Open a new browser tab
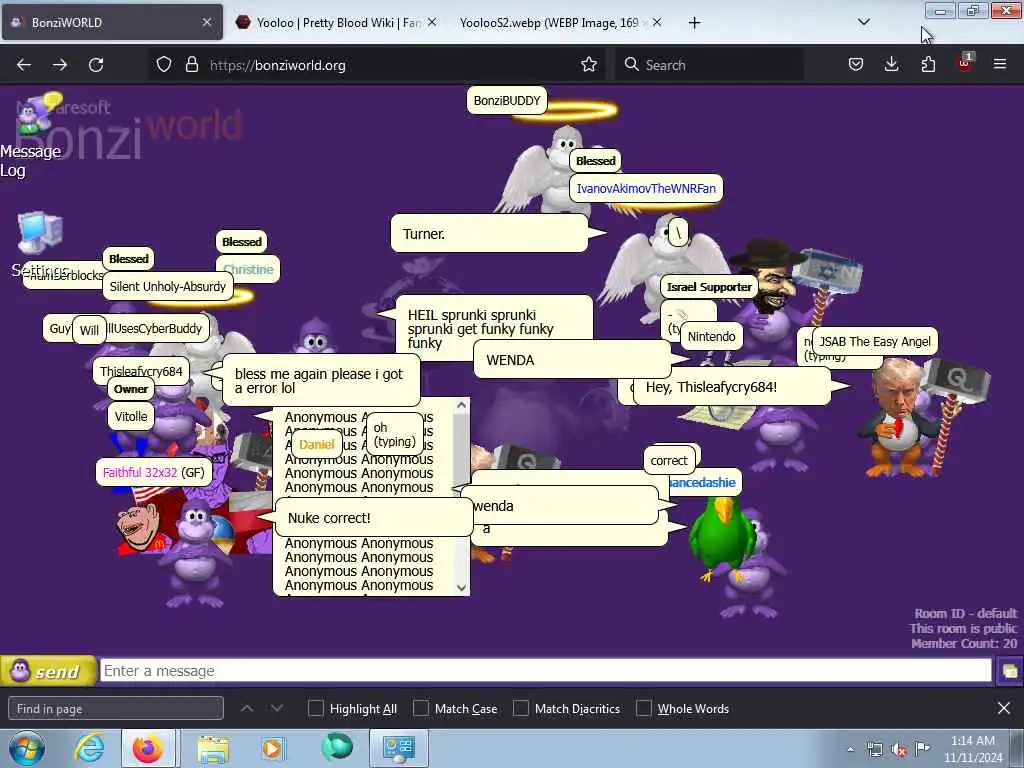This screenshot has width=1024, height=768. 694,23
